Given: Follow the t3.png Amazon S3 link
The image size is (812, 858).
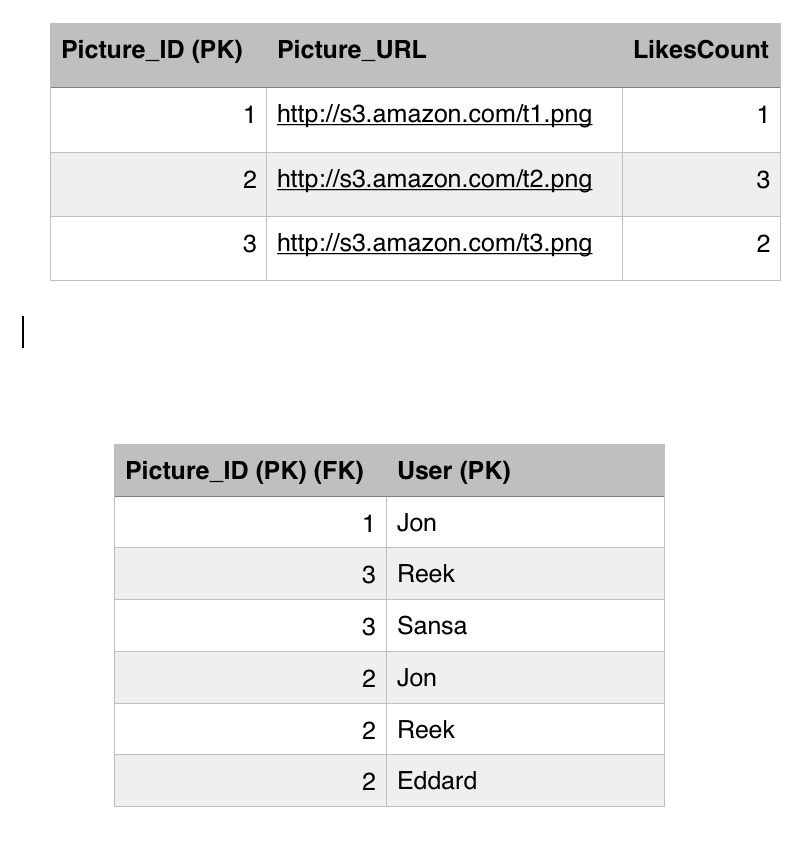Looking at the screenshot, I should pos(434,244).
